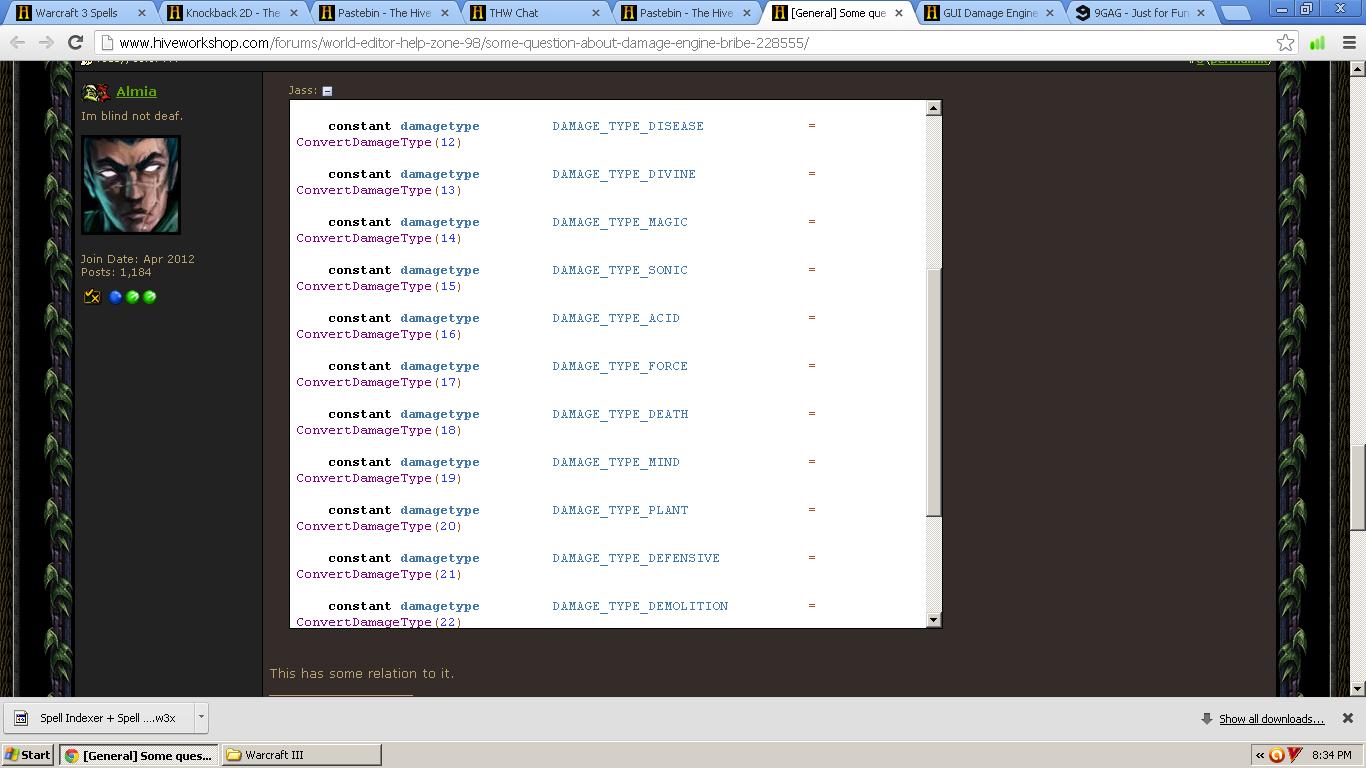
Task: Close the downloads bar
Action: (1347, 718)
